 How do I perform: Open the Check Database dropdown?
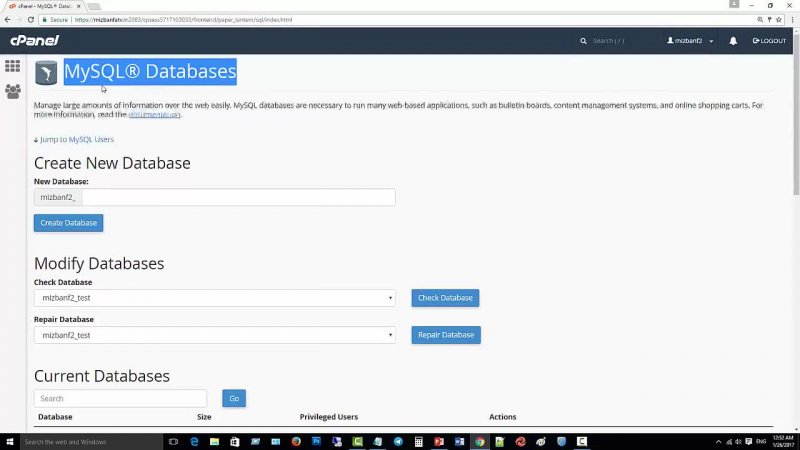coord(214,298)
